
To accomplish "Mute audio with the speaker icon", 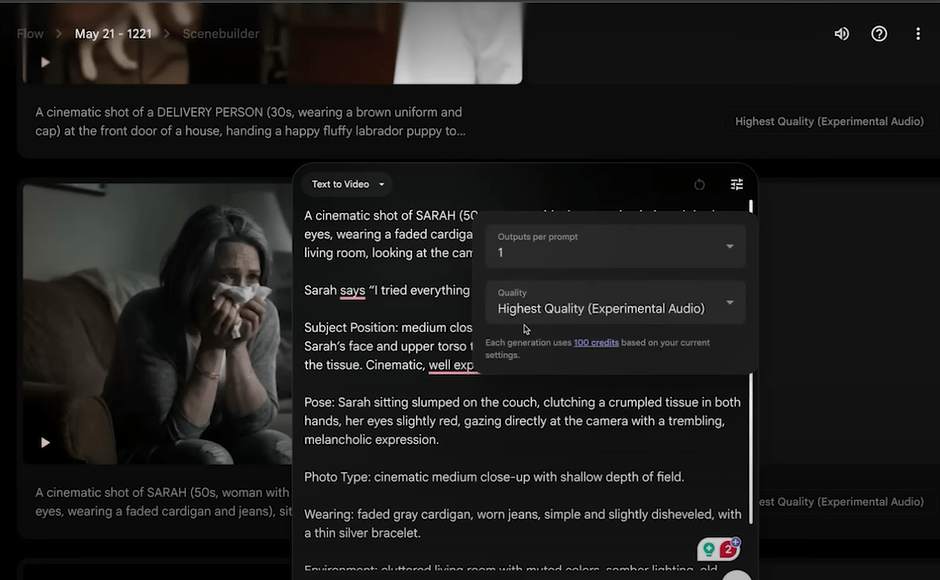I will [x=842, y=34].
